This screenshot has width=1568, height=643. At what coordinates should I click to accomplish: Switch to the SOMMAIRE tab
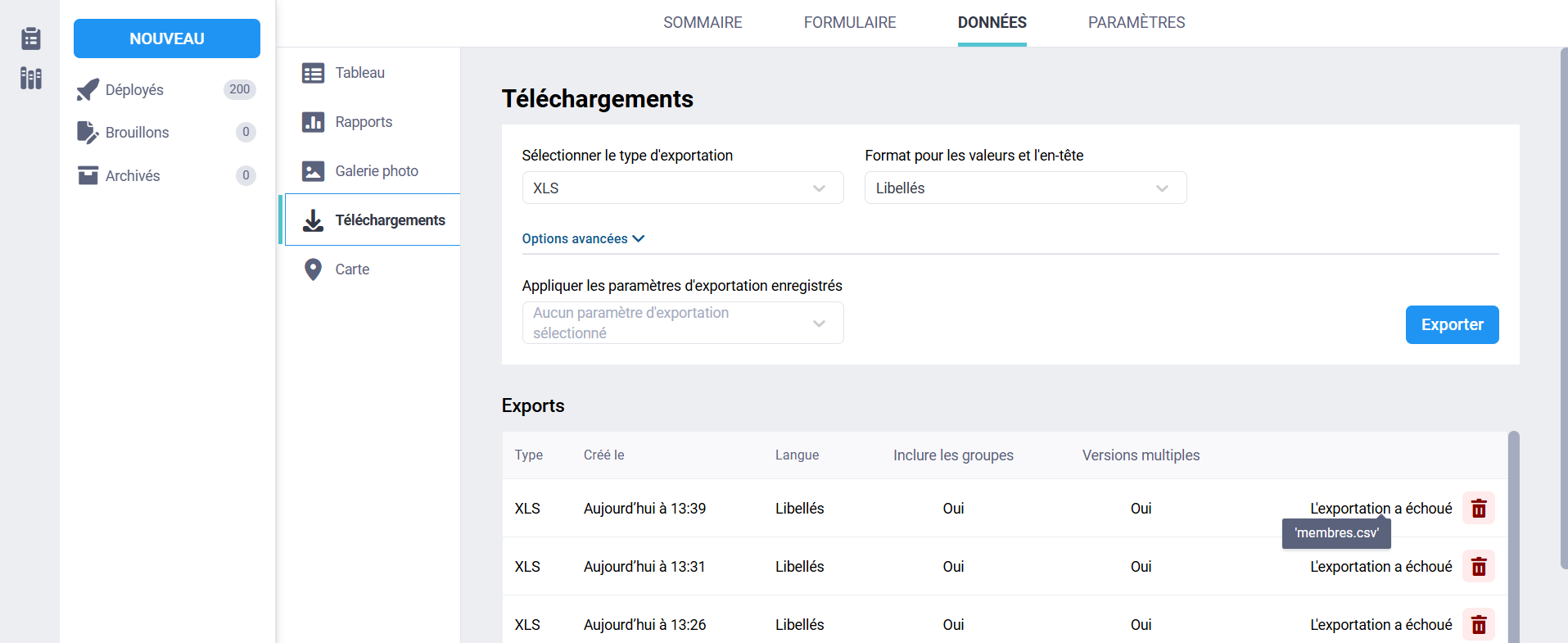click(x=703, y=23)
